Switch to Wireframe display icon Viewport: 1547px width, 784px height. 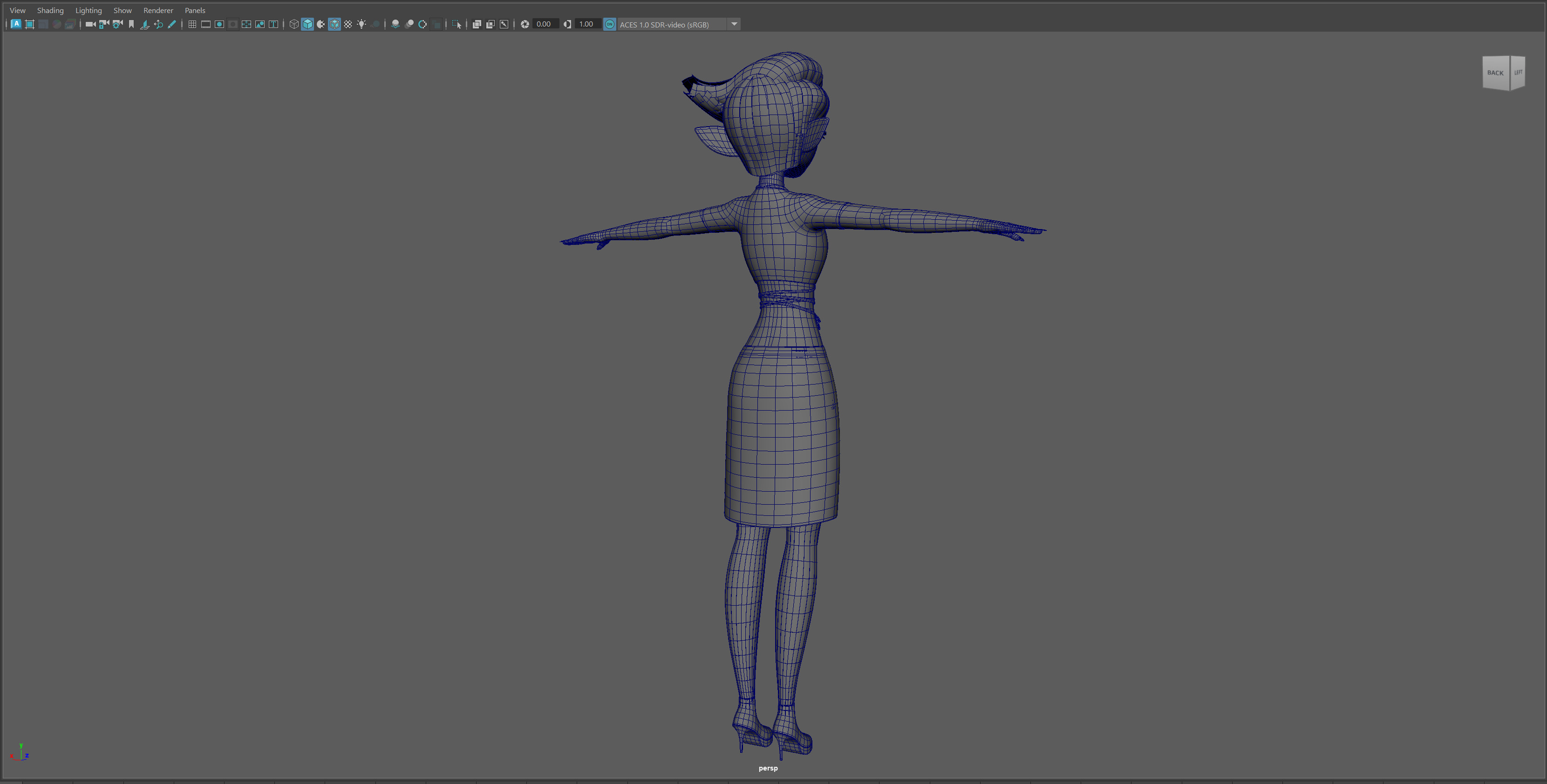293,24
